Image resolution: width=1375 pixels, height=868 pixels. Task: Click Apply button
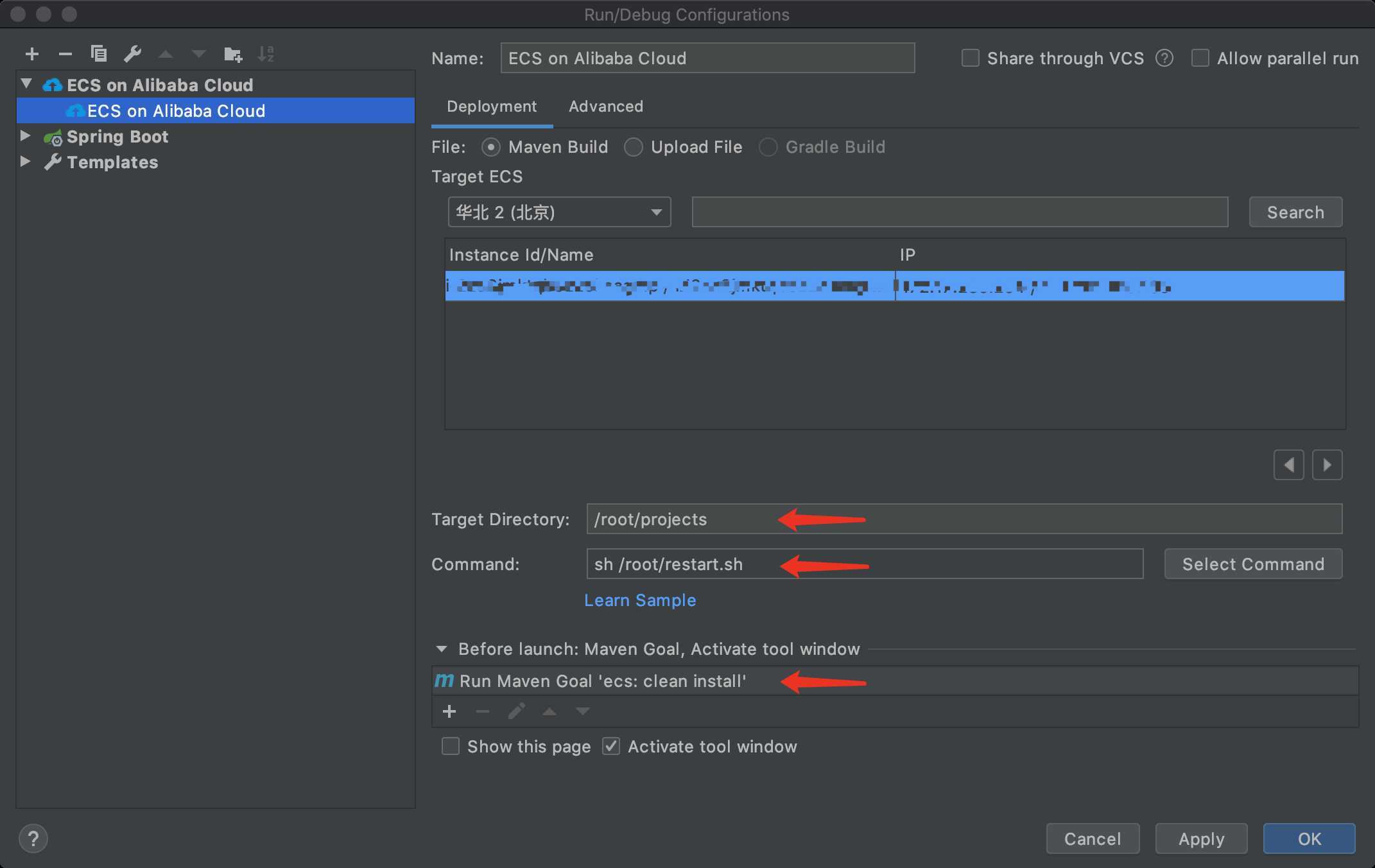coord(1201,839)
